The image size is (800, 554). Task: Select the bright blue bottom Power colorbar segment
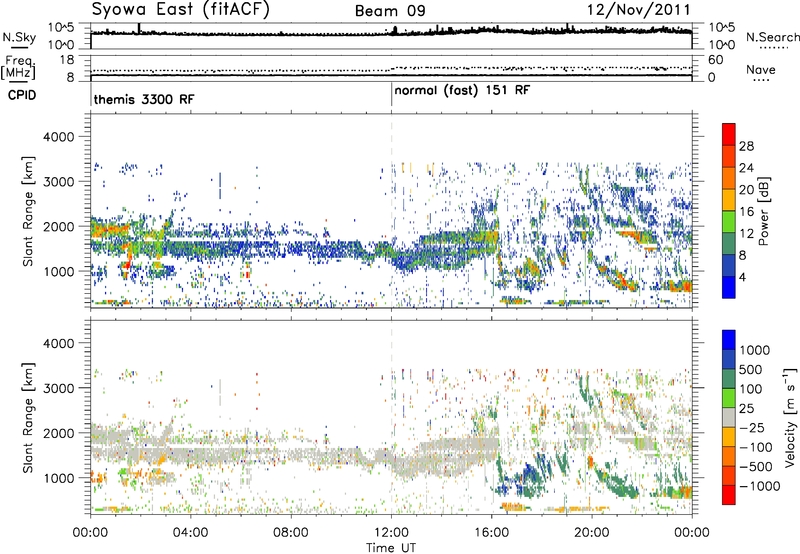[x=729, y=287]
